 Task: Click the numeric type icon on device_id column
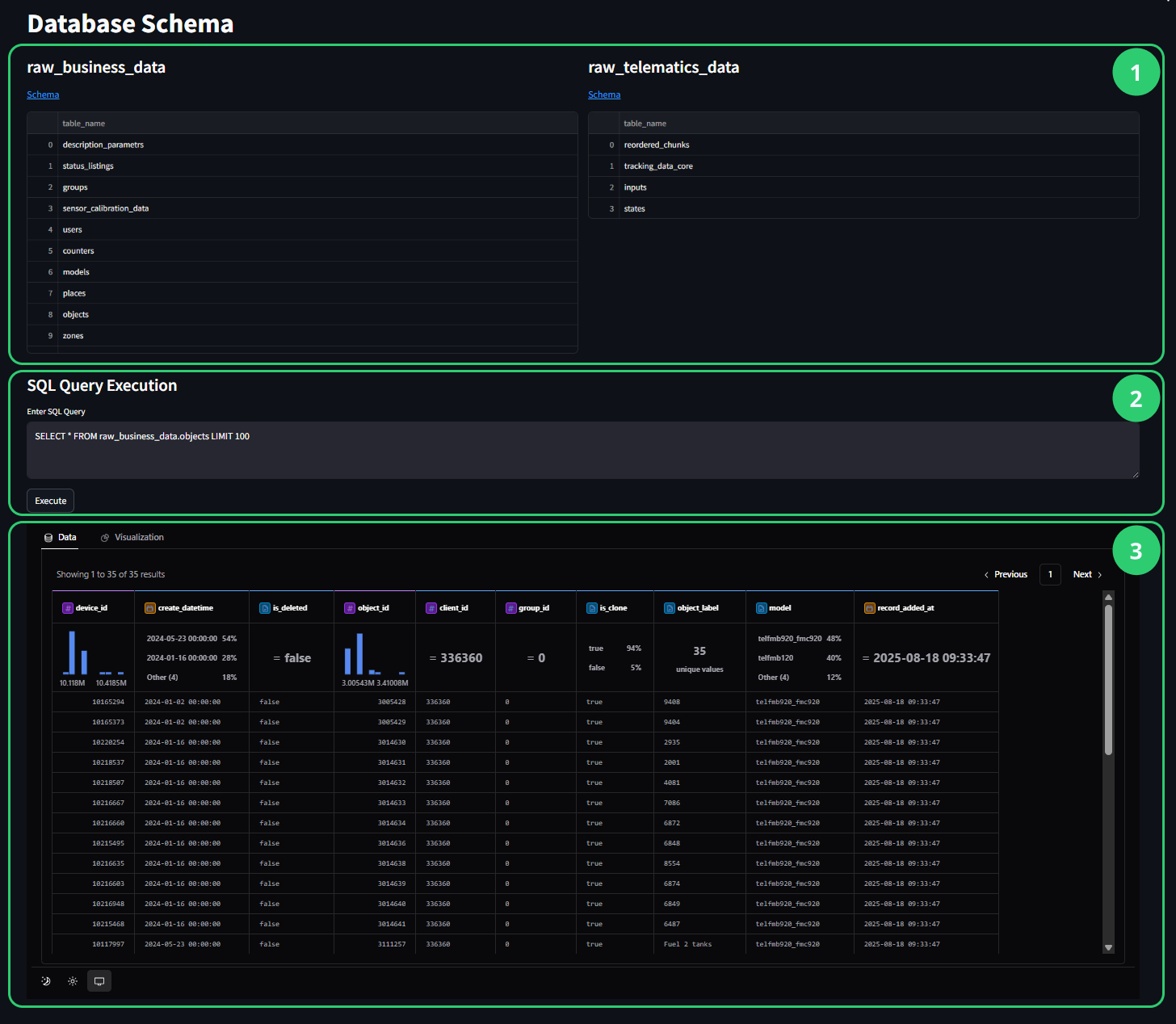(68, 607)
